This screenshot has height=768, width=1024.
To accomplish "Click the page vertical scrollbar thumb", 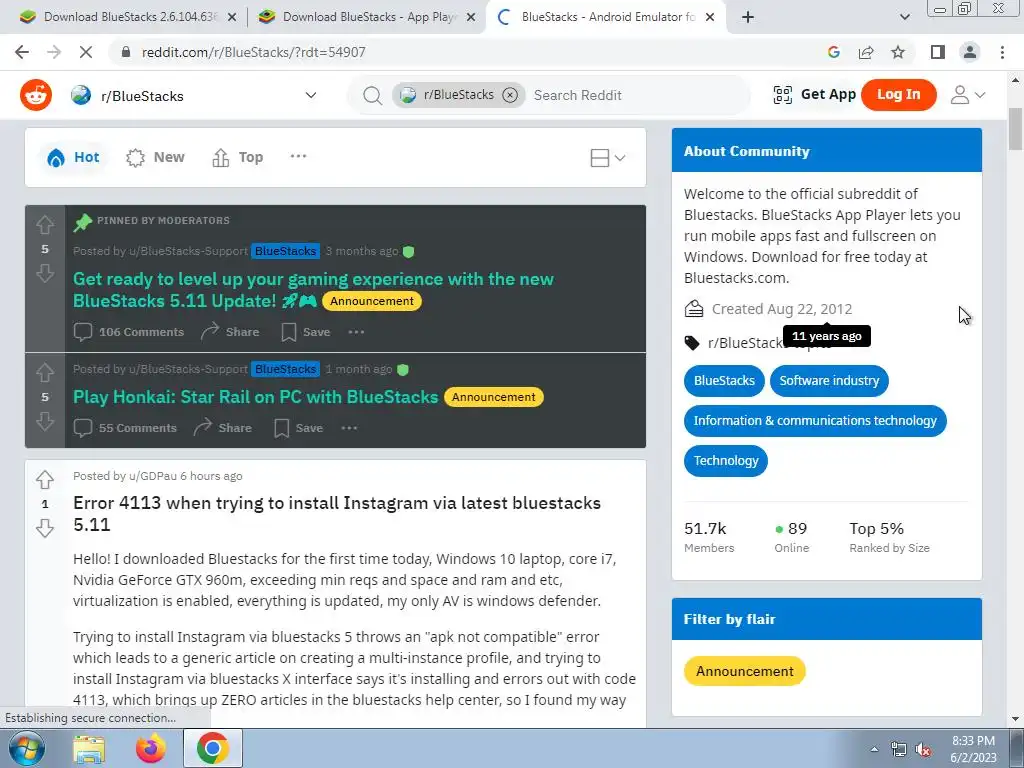I will click(1015, 129).
